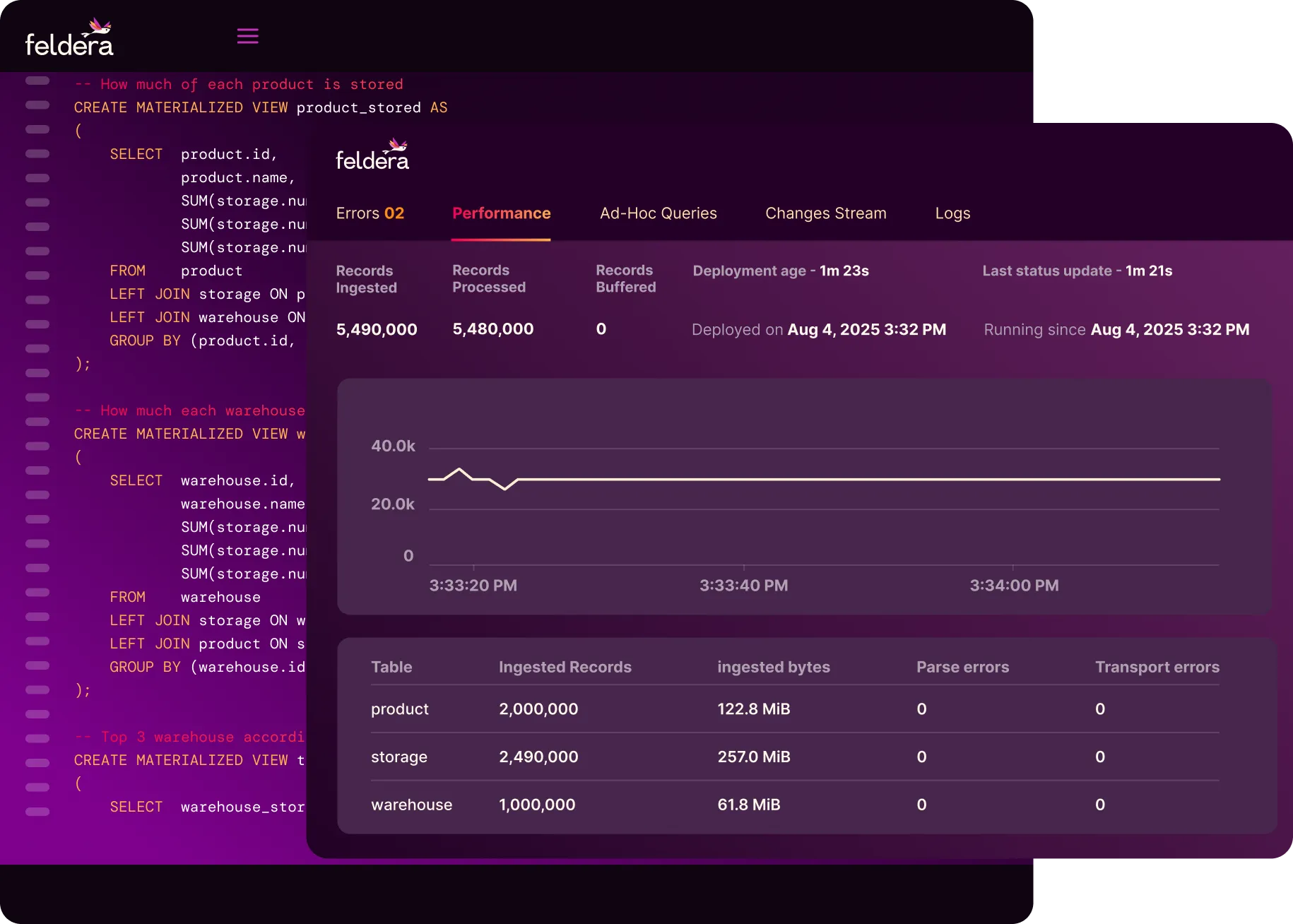Click the 3:33:20 PM chart axis label
This screenshot has height=924, width=1293.
point(473,586)
